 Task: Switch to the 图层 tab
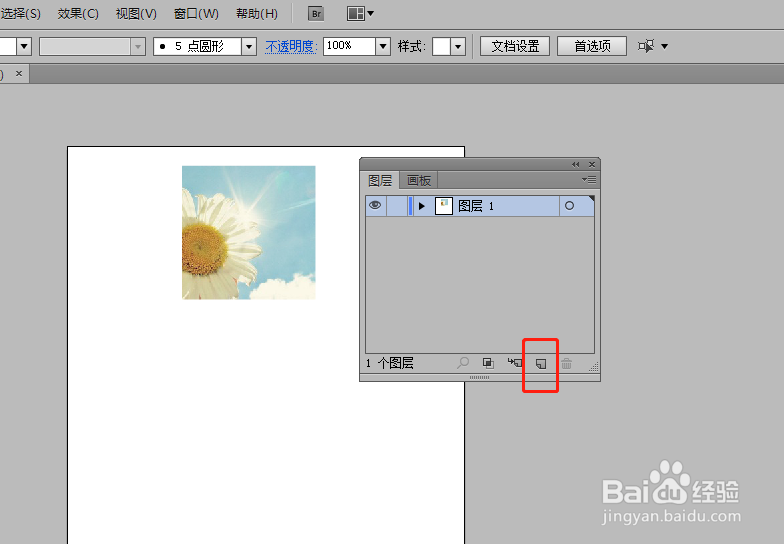click(x=380, y=180)
